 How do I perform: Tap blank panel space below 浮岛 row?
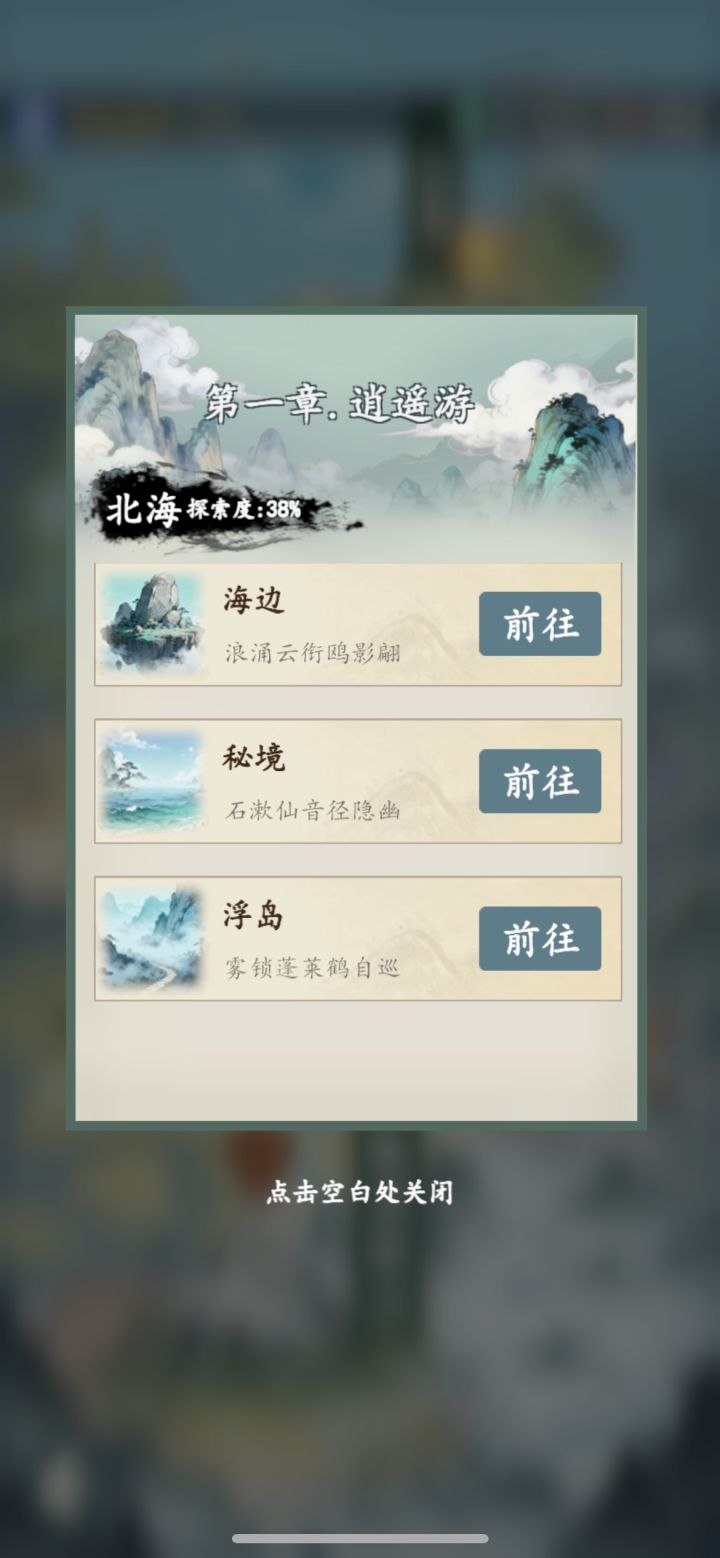point(357,1062)
